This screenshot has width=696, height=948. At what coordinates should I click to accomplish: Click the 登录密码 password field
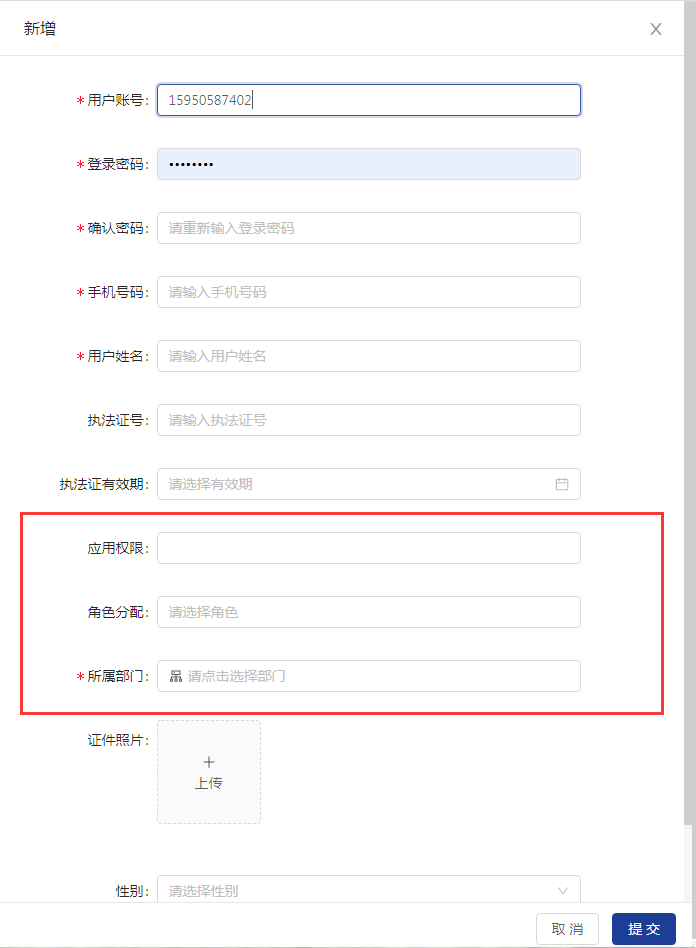[368, 164]
